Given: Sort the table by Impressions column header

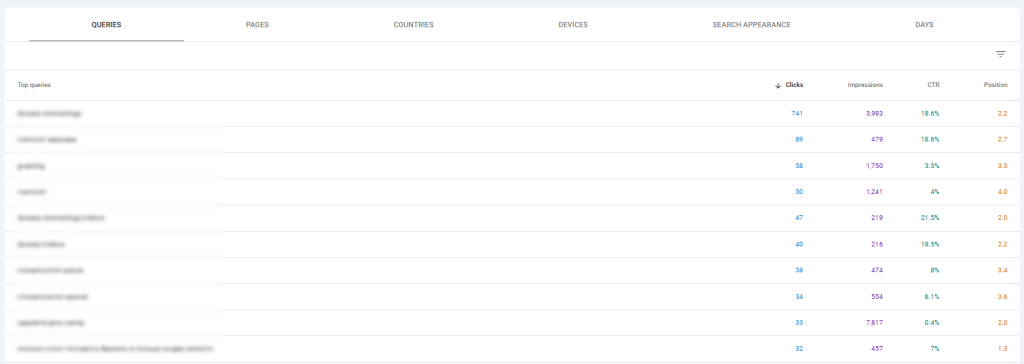Looking at the screenshot, I should [865, 85].
